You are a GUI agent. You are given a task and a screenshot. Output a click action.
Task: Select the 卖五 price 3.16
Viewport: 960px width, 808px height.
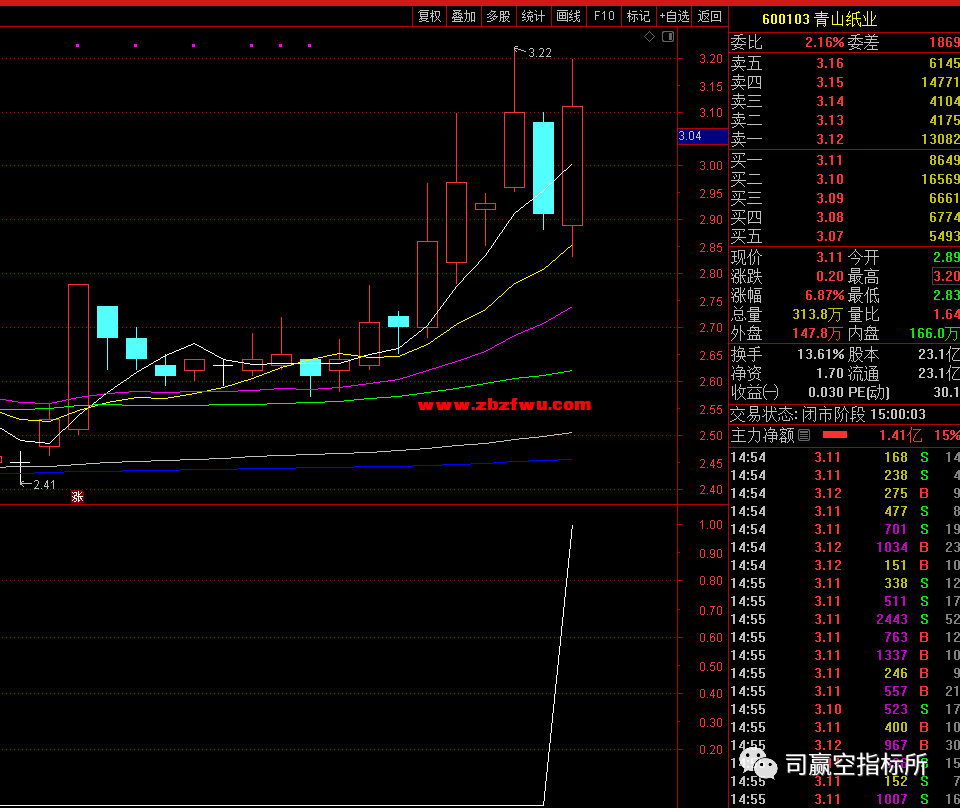click(x=830, y=63)
